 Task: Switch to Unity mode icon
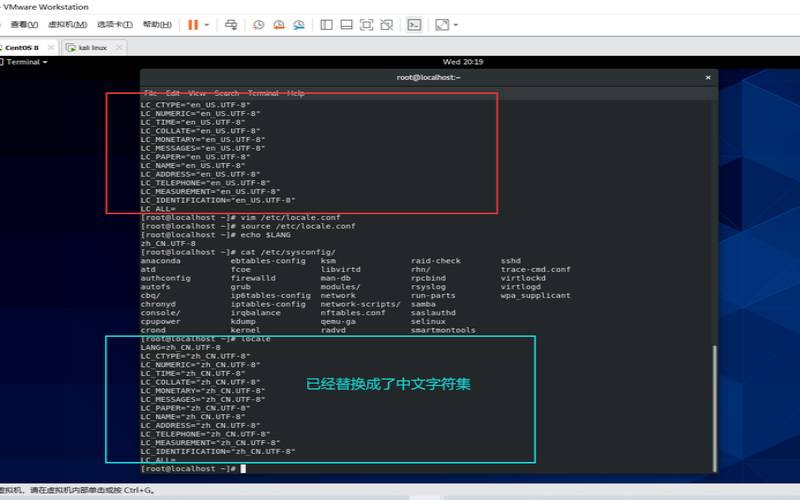(x=387, y=24)
